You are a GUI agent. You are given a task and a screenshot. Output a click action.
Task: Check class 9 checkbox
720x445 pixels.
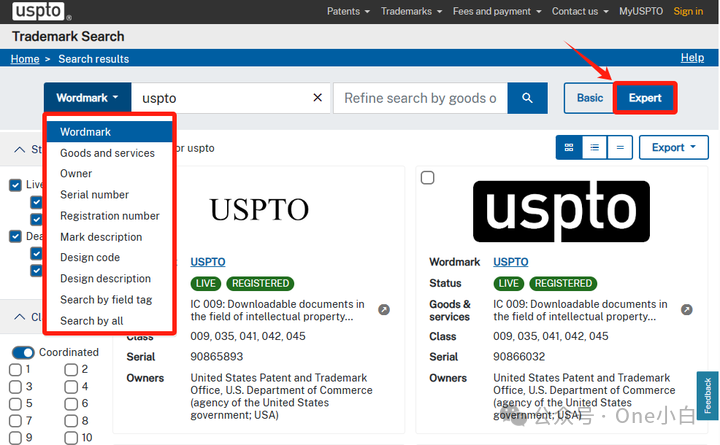(x=15, y=438)
